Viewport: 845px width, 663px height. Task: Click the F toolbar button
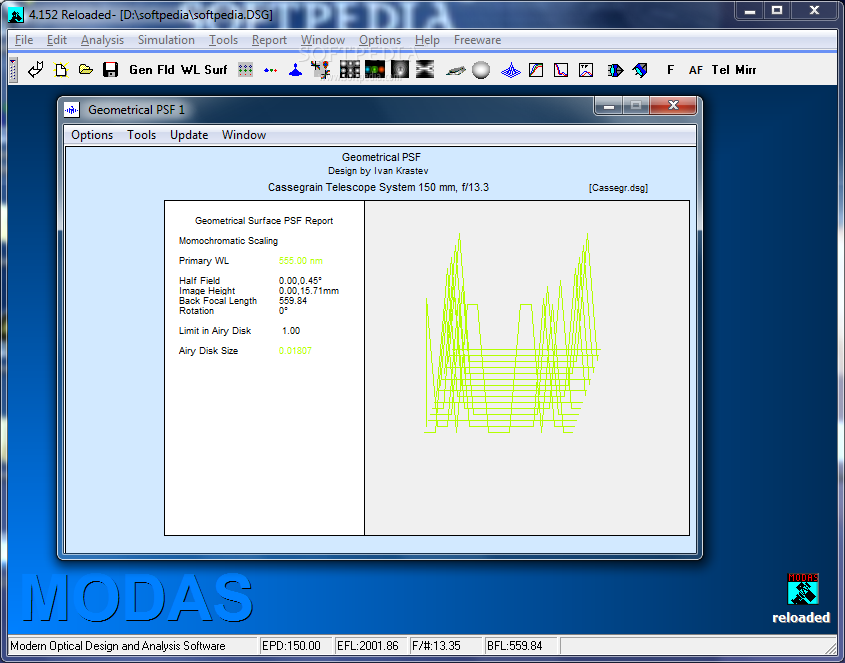(x=670, y=70)
